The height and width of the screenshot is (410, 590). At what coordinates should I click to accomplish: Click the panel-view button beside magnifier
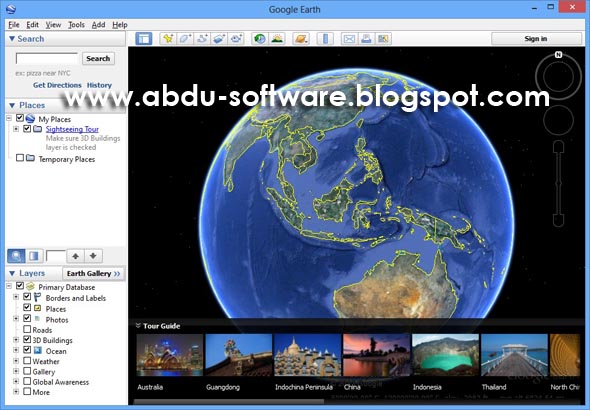tap(34, 256)
